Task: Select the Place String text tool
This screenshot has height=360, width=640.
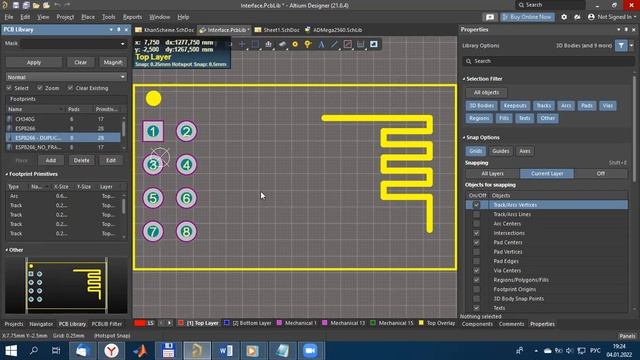Action: click(x=321, y=44)
